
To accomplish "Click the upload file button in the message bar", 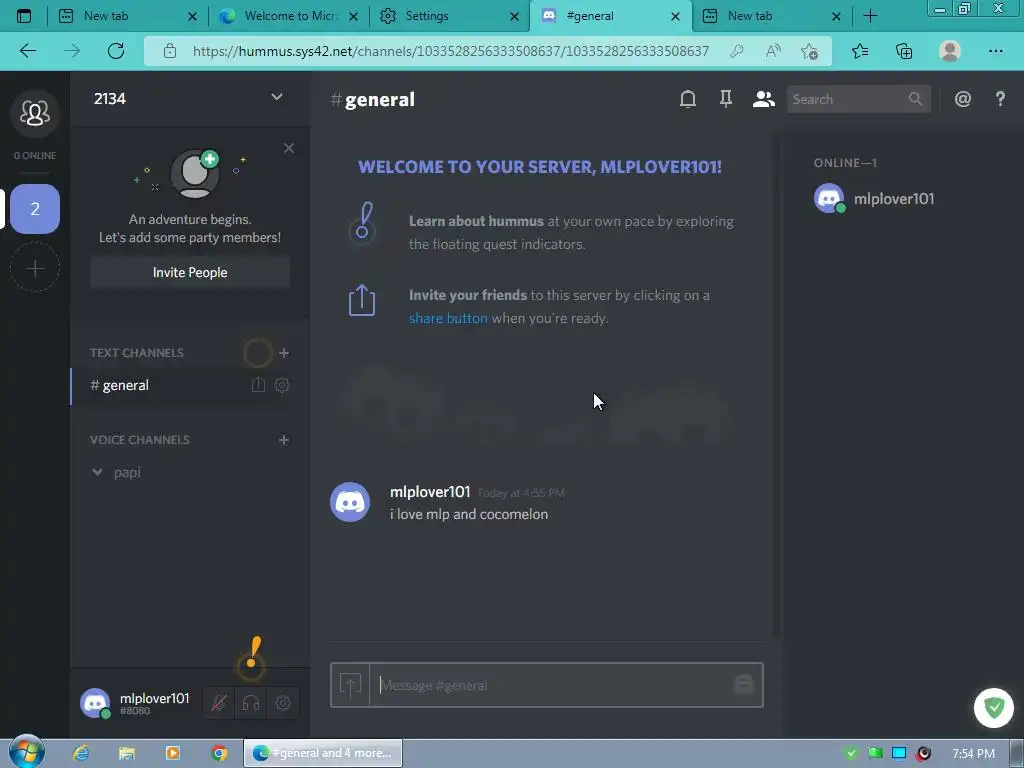I will tap(350, 685).
